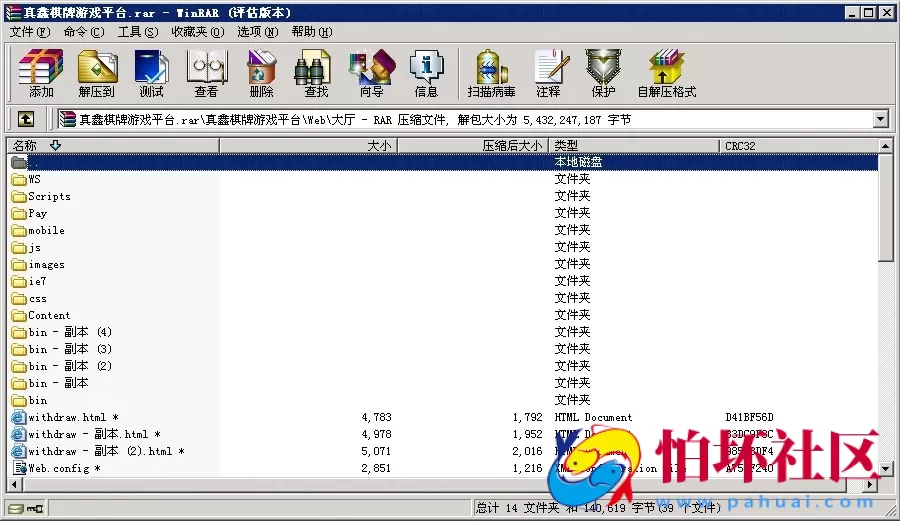Viewport: 900px width, 521px height.
Task: Click the Web.config file icon
Action: [x=20, y=468]
